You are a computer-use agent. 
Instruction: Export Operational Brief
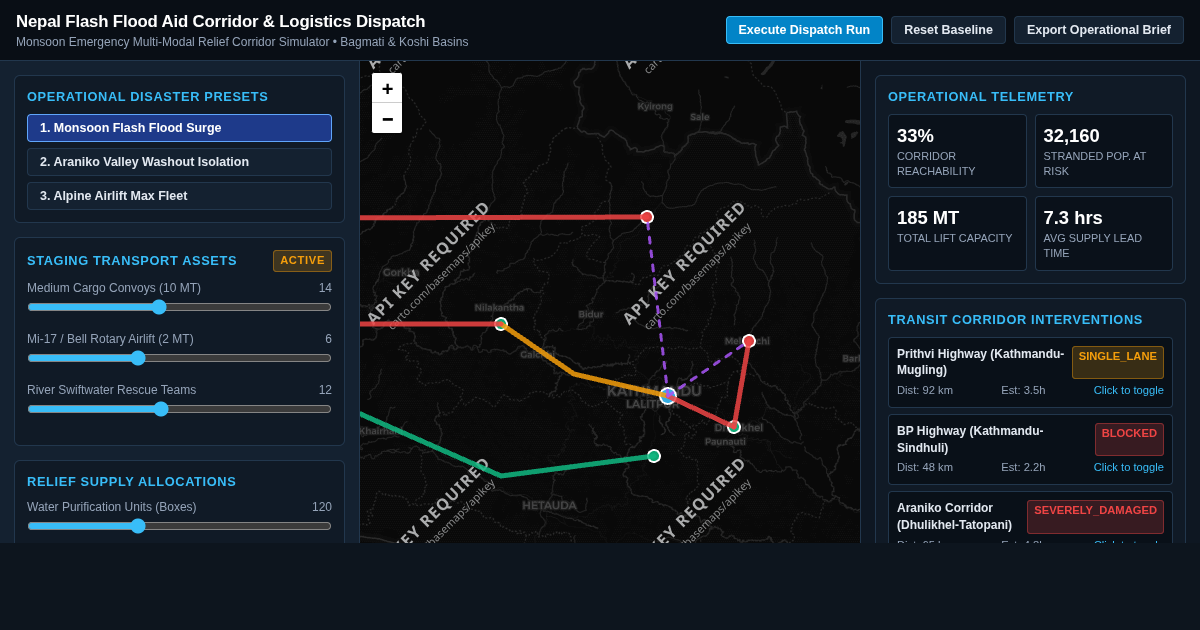1099,30
